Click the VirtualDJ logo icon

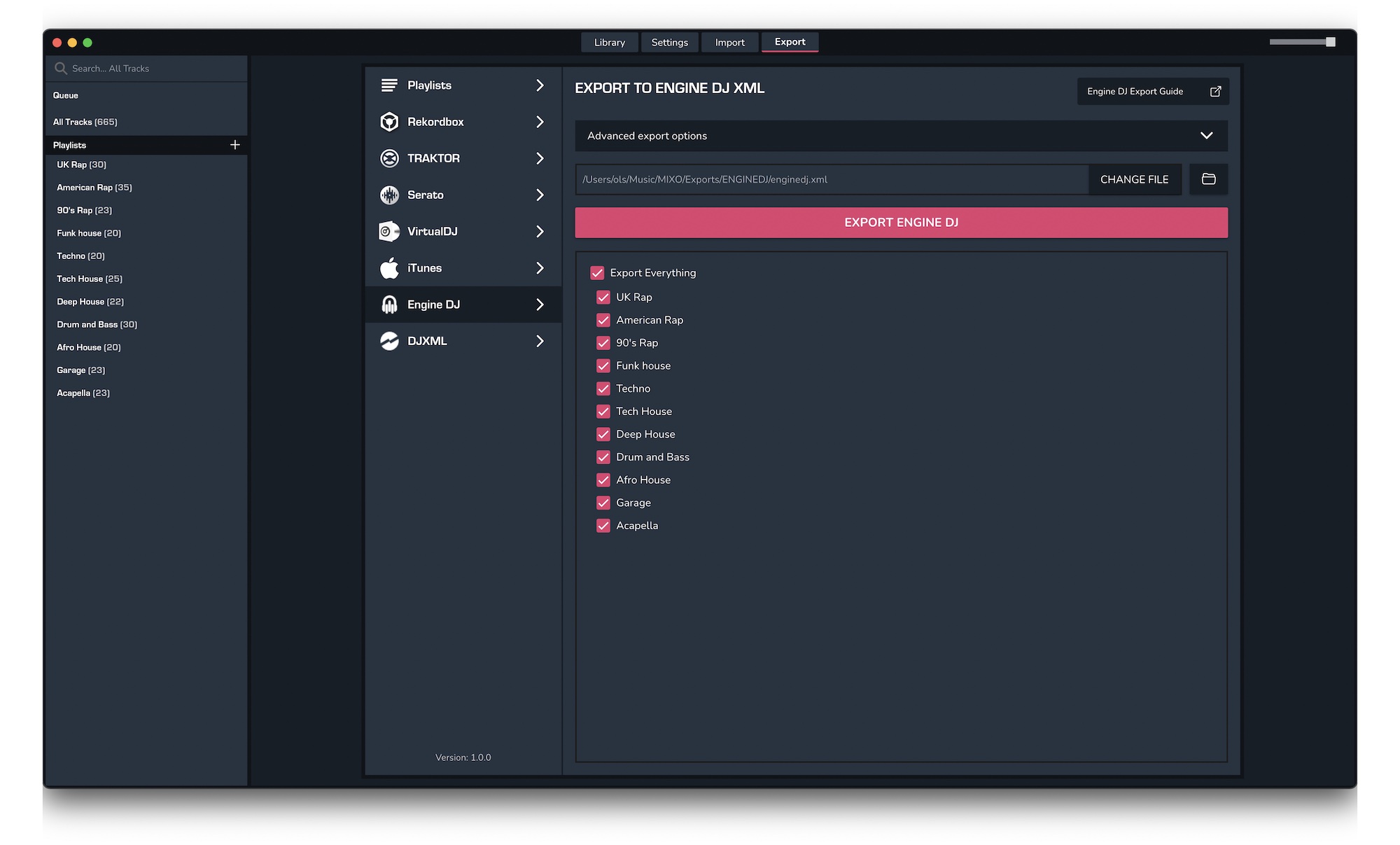coord(389,231)
